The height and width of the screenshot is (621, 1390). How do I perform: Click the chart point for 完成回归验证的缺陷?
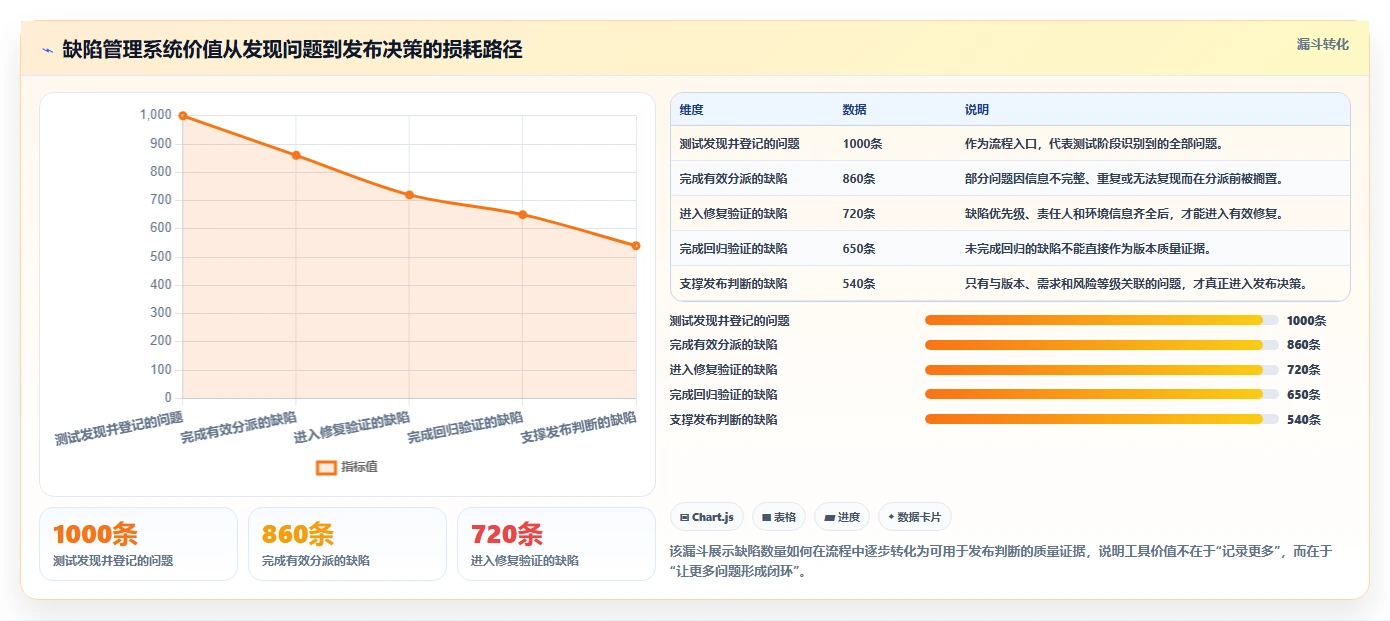[522, 214]
